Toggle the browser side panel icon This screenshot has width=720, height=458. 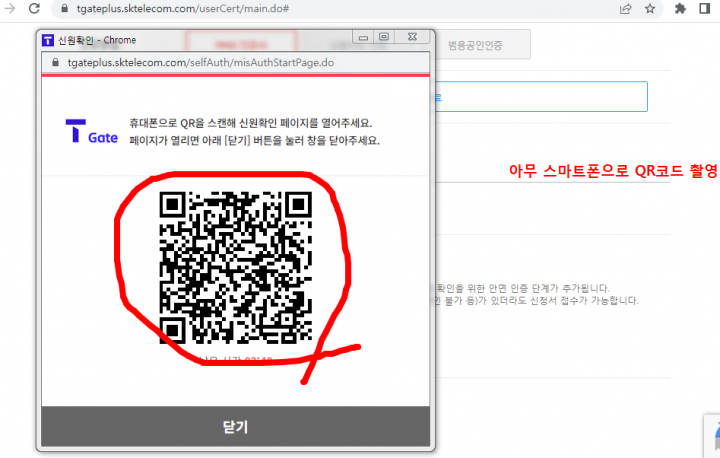coord(704,8)
